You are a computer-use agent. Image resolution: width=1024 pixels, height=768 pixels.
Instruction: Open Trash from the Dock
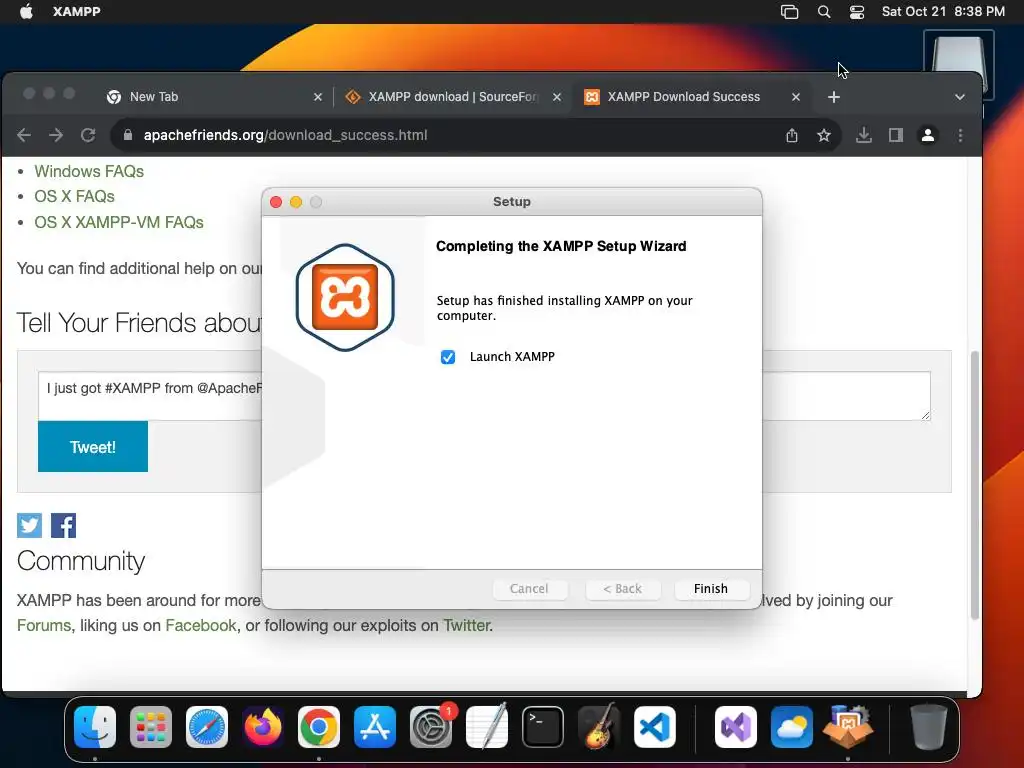point(929,727)
